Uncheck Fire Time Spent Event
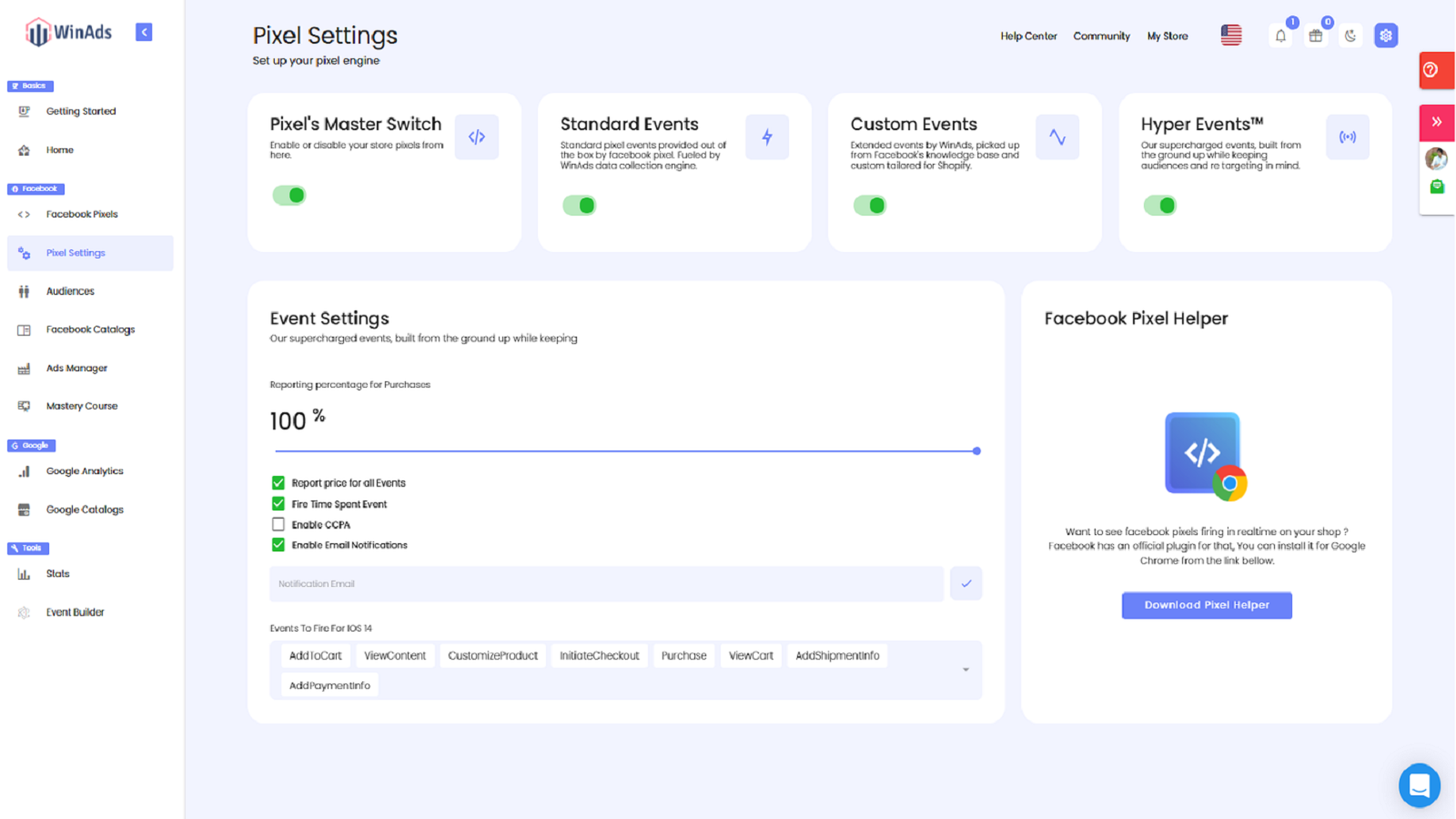The image size is (1456, 819). [x=278, y=504]
